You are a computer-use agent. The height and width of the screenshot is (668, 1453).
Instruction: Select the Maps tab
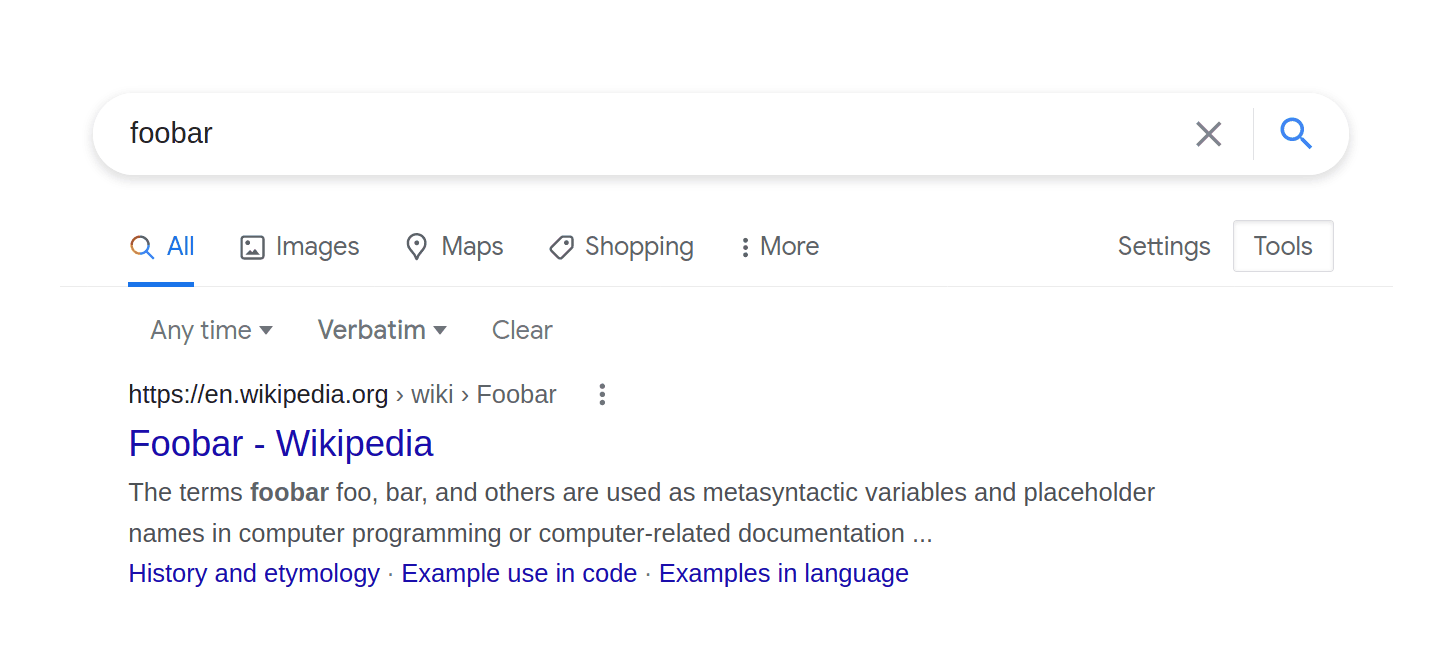(454, 246)
